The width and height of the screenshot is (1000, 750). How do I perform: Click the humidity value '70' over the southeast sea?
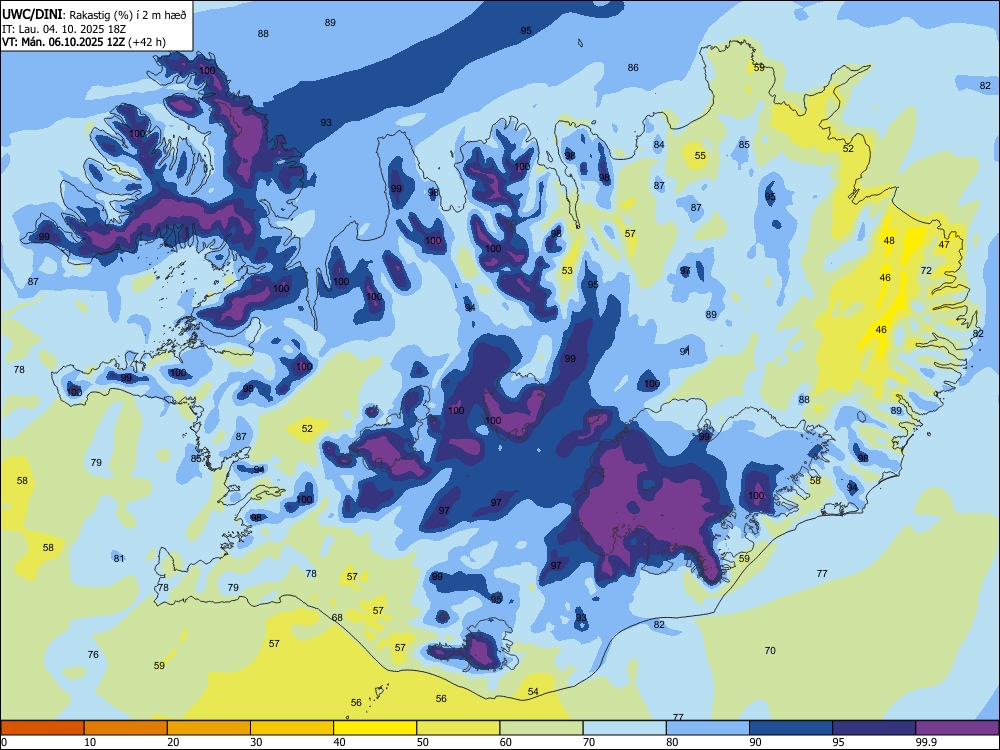[770, 651]
